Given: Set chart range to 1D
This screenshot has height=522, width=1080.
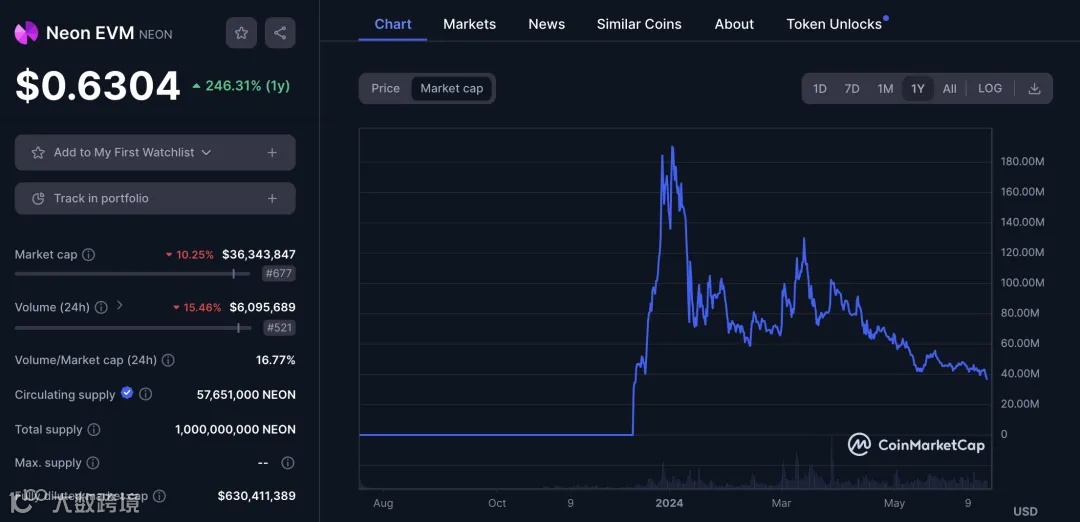Looking at the screenshot, I should pyautogui.click(x=820, y=88).
